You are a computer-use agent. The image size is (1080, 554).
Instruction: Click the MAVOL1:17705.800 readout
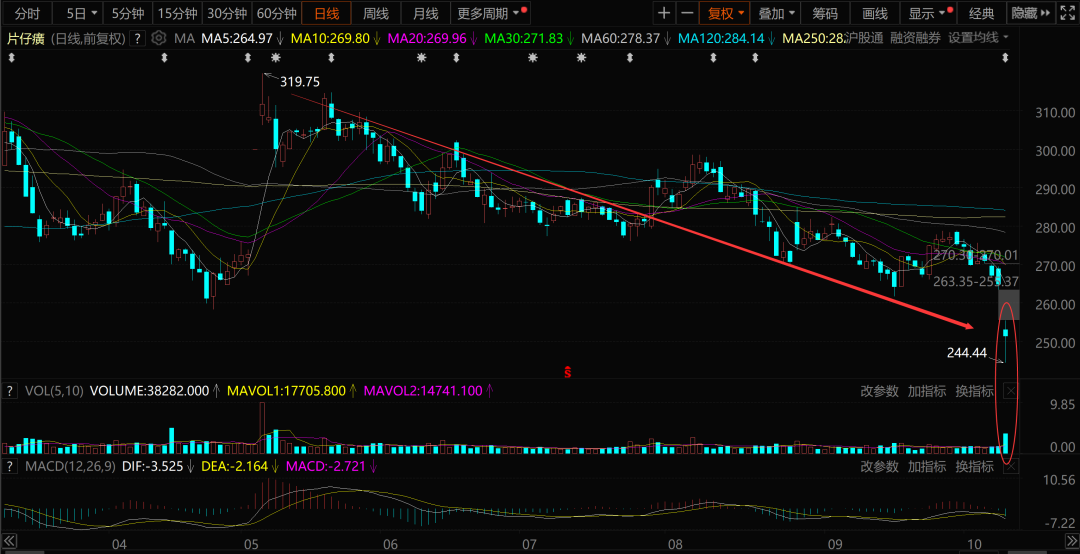(x=286, y=391)
